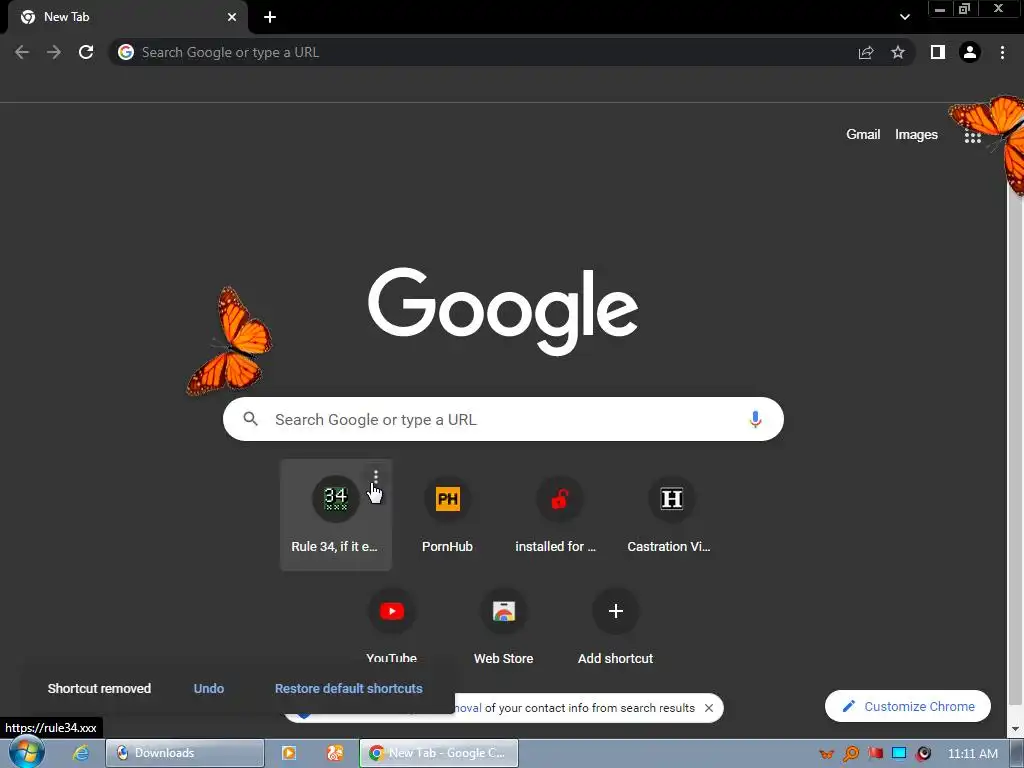
Task: Open Customize Chrome button
Action: pos(908,706)
